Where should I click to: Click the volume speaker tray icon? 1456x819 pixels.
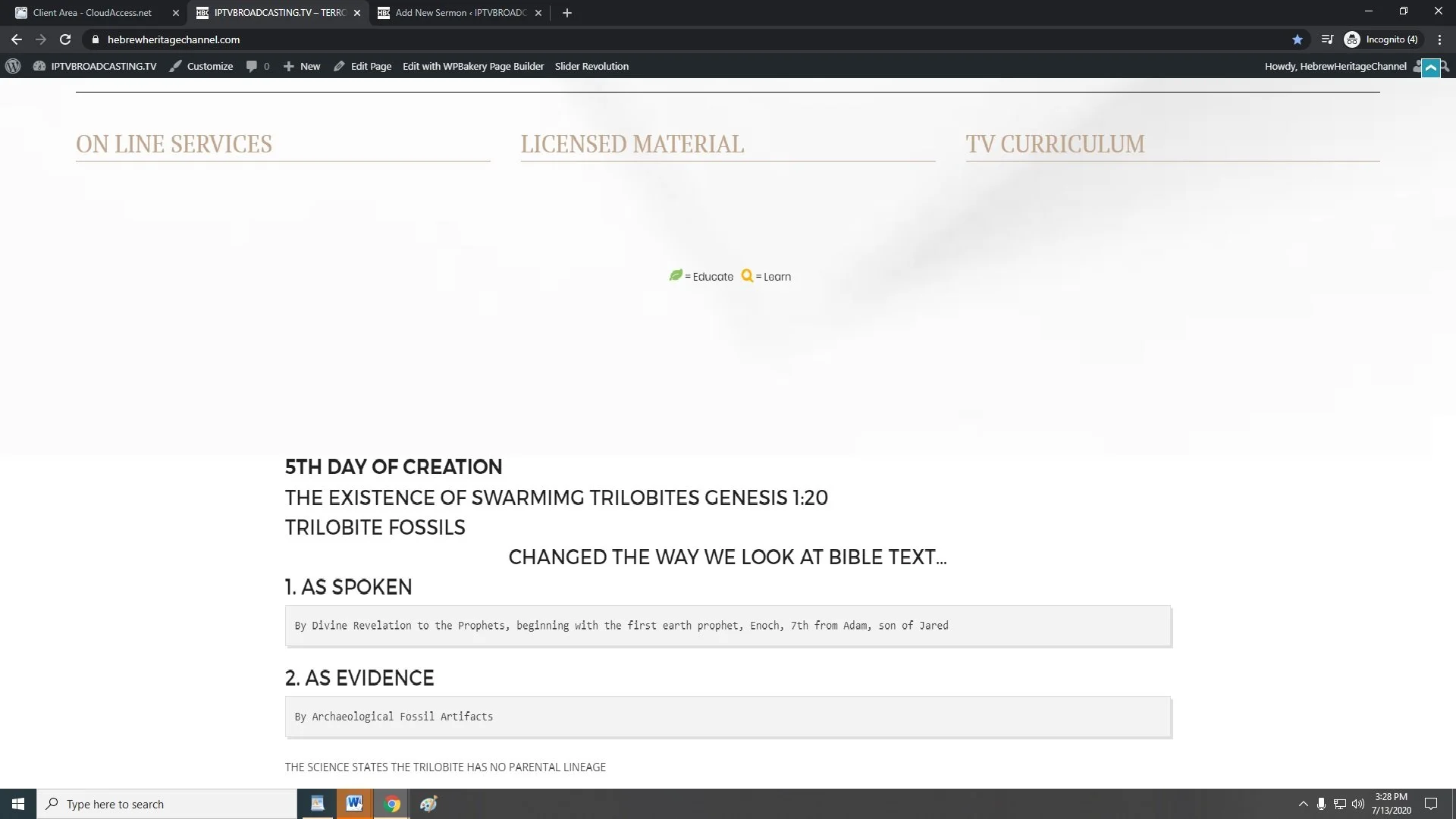[1358, 804]
